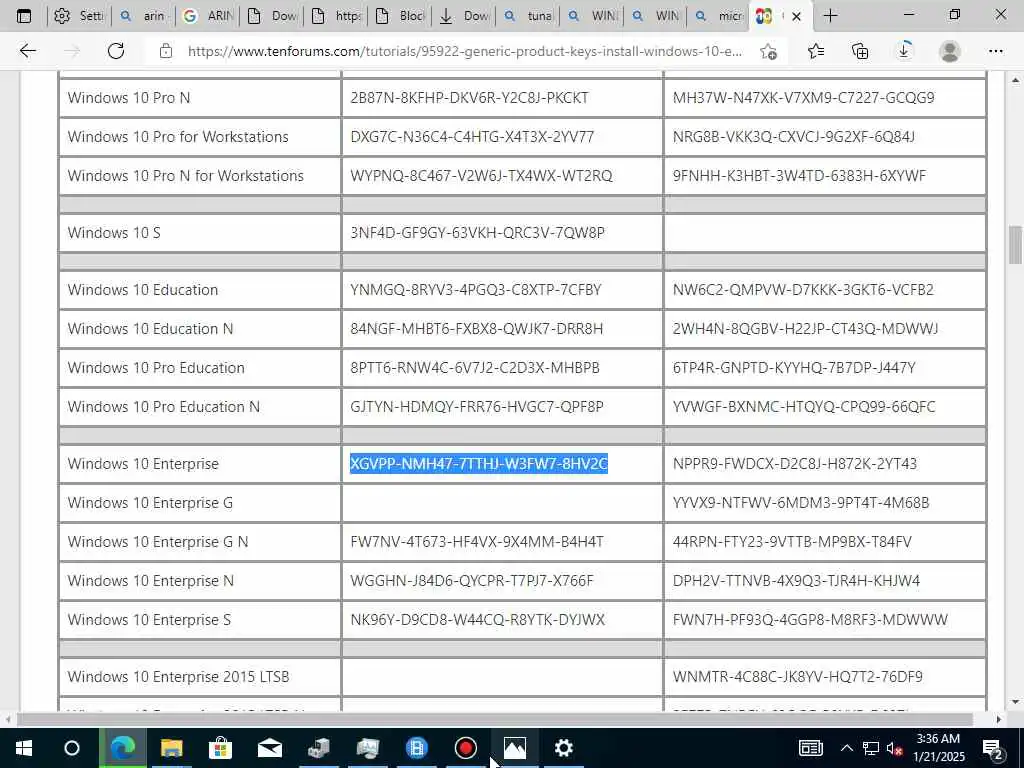Image resolution: width=1024 pixels, height=768 pixels.
Task: Open the Collections panel
Action: 860,51
